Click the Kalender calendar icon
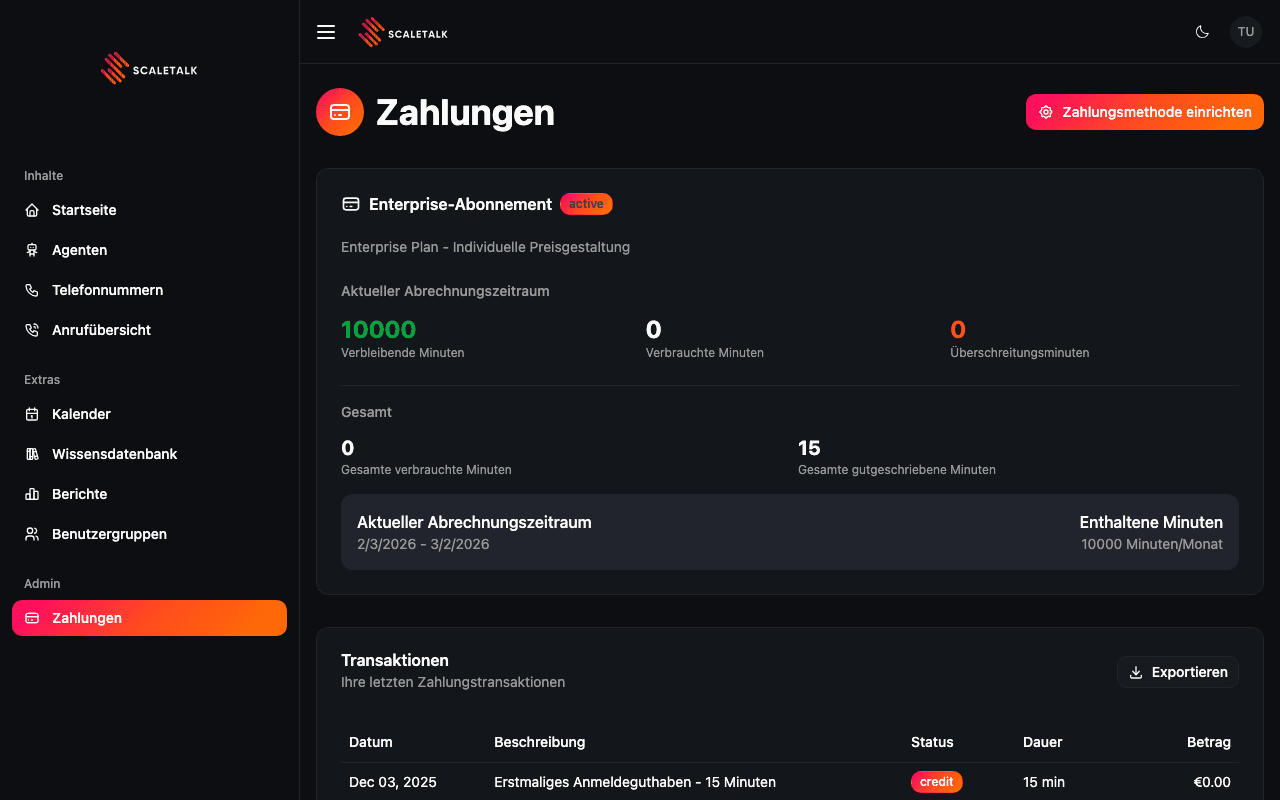This screenshot has width=1280, height=800. (32, 414)
